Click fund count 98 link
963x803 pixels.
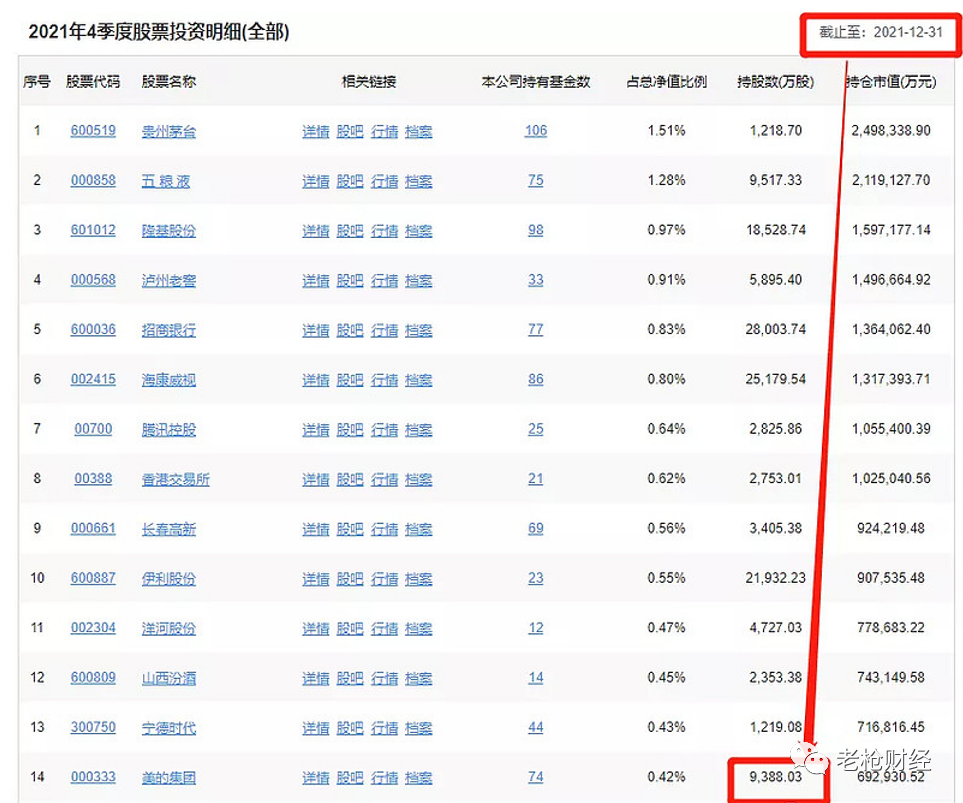pos(536,230)
